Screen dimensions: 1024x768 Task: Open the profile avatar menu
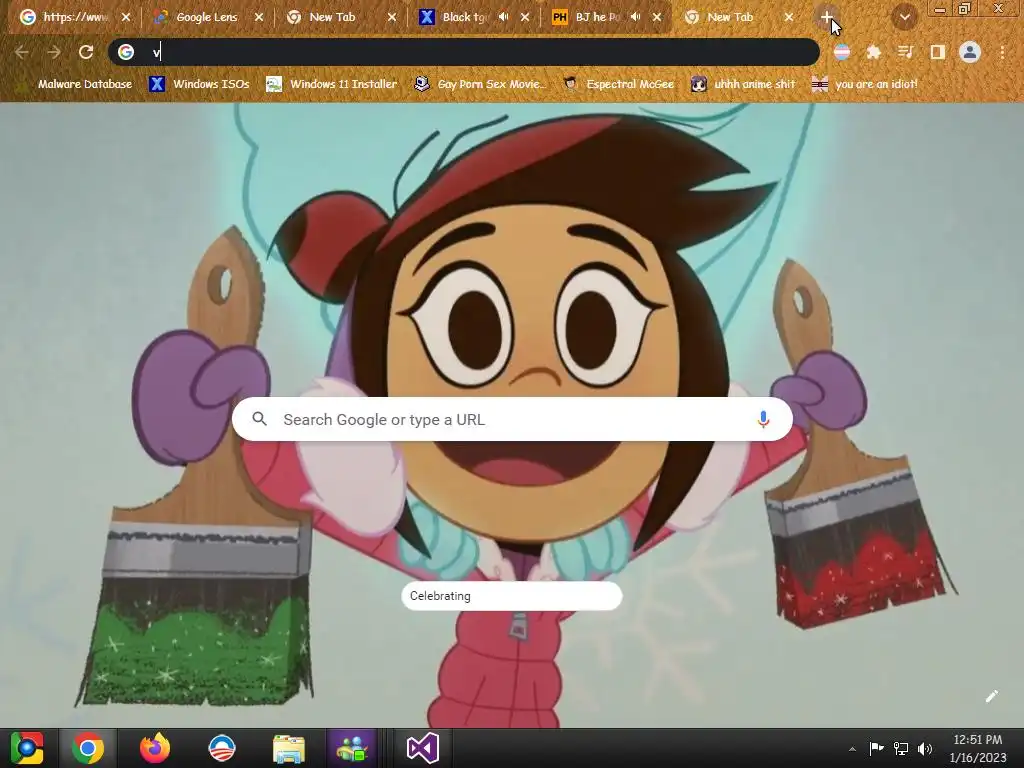pos(970,52)
